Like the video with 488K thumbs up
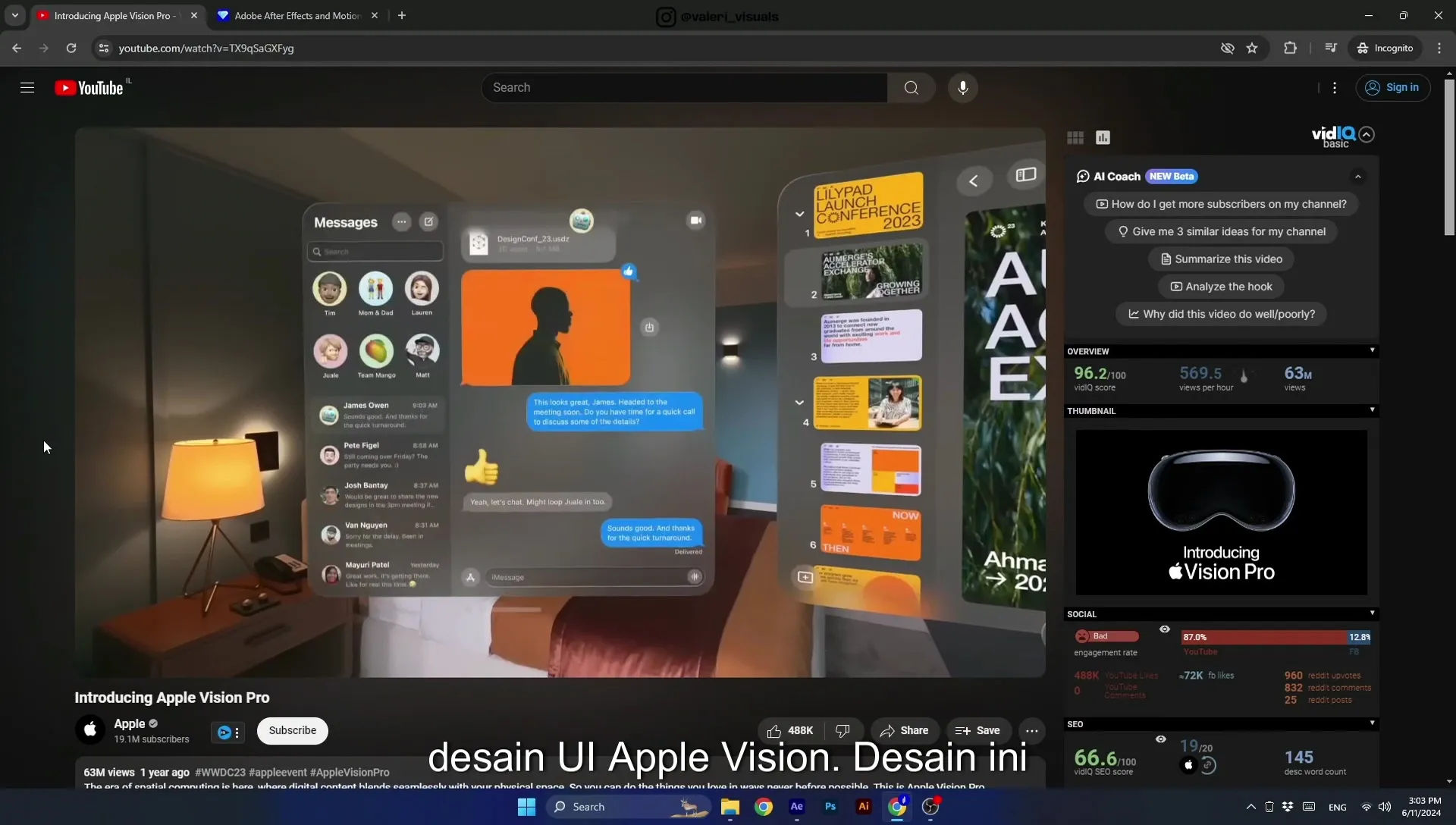This screenshot has width=1456, height=825. (789, 731)
